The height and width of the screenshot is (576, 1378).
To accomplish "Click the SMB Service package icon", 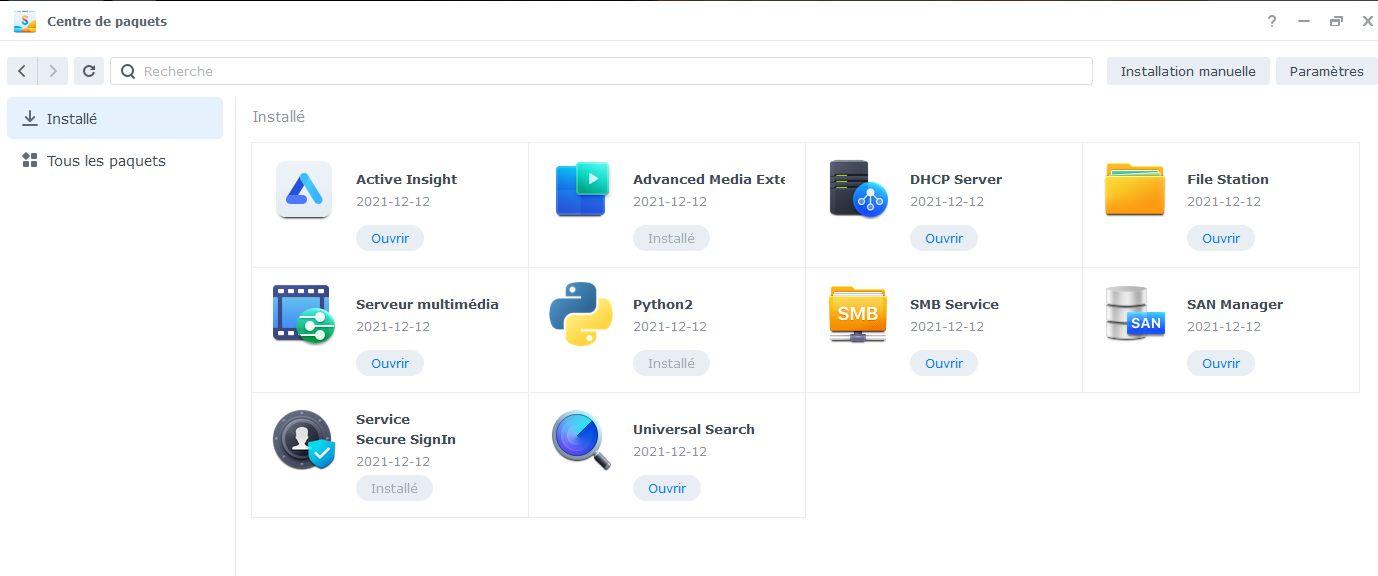I will click(858, 314).
